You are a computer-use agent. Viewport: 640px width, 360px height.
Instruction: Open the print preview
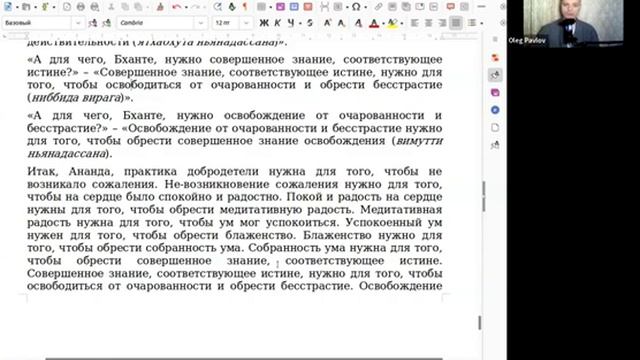click(x=94, y=7)
